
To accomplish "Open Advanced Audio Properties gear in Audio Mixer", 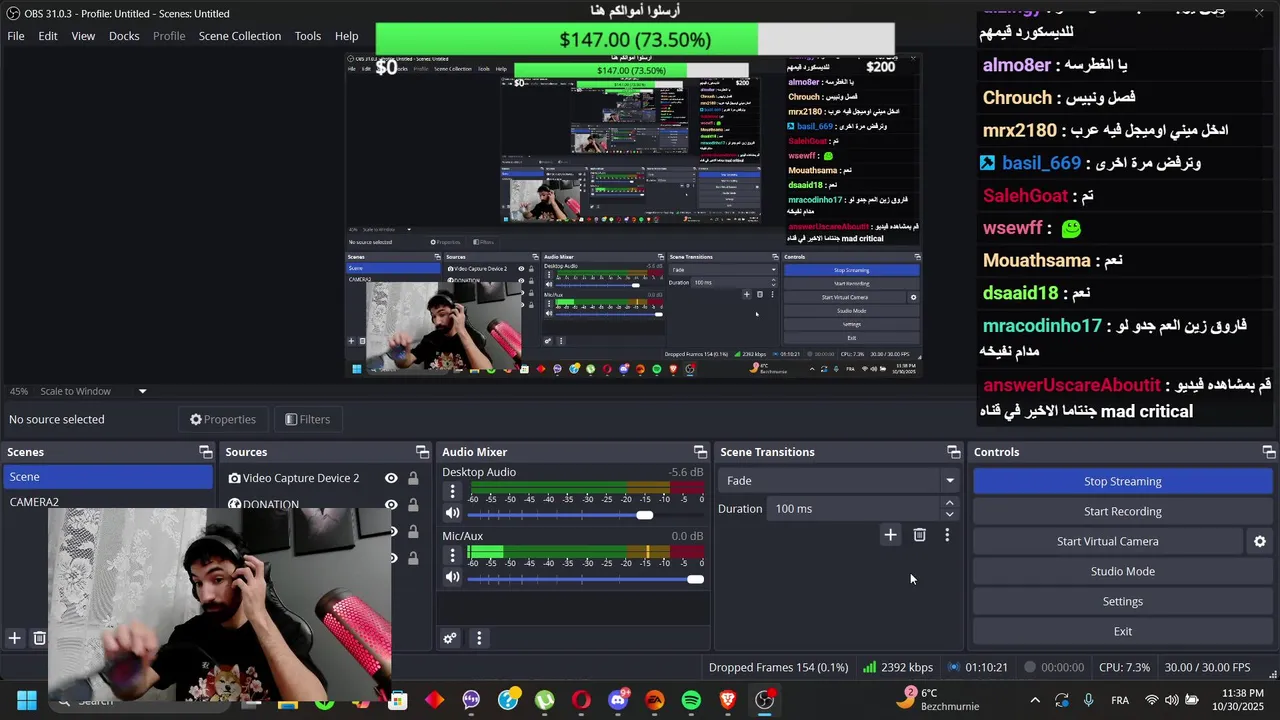I will pos(450,638).
